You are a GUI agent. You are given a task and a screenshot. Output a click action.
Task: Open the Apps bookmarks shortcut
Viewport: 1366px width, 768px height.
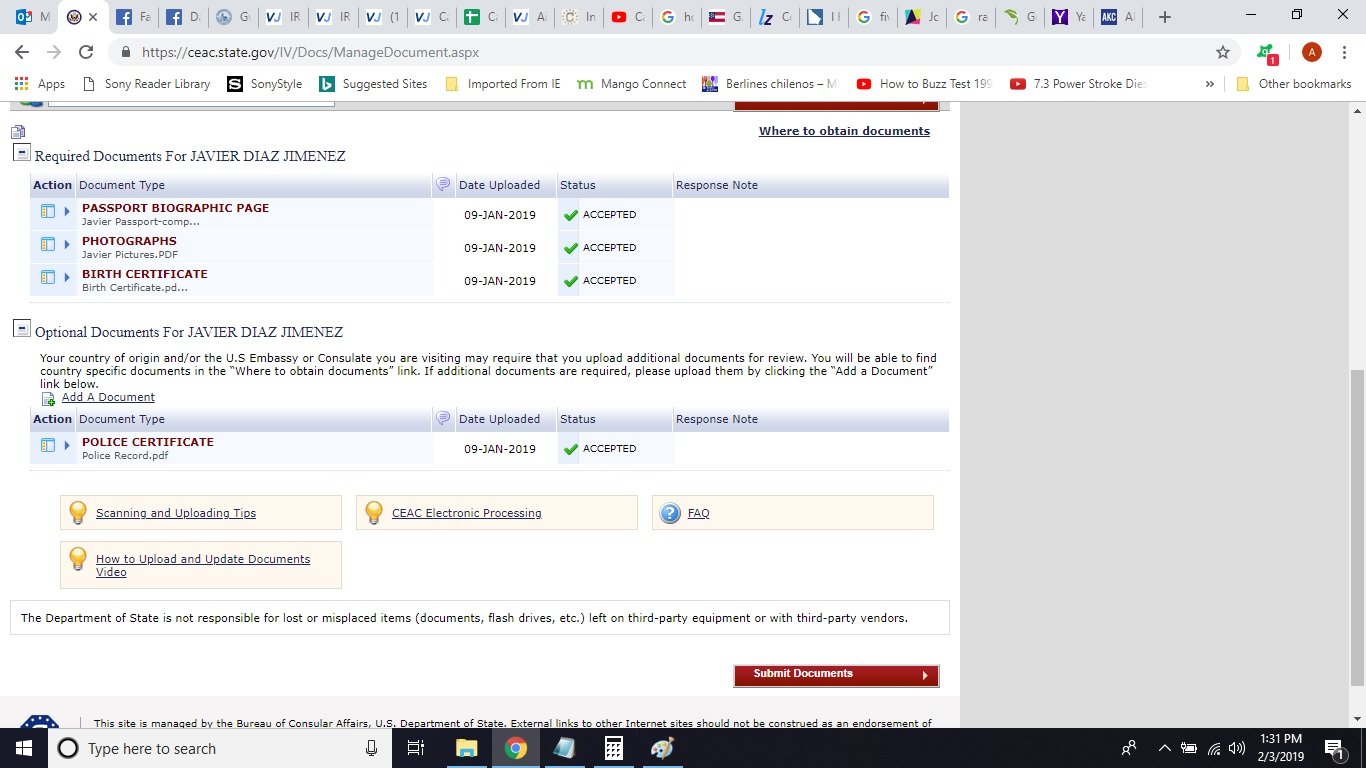40,84
